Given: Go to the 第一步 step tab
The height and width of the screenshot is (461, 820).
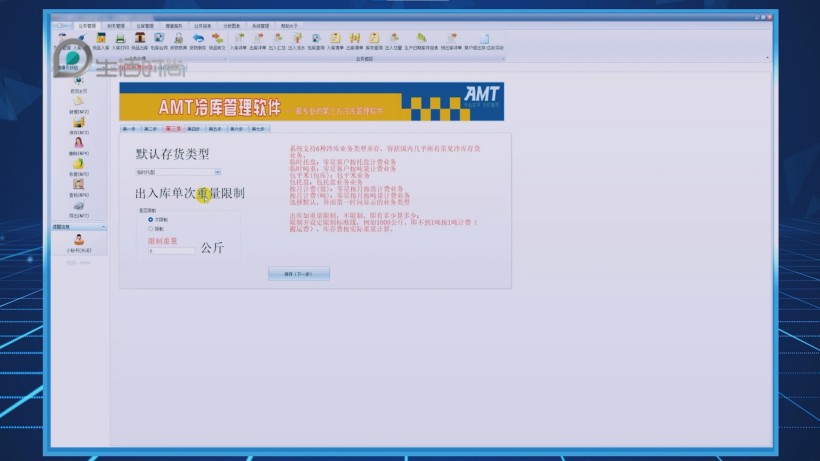Looking at the screenshot, I should (x=129, y=129).
